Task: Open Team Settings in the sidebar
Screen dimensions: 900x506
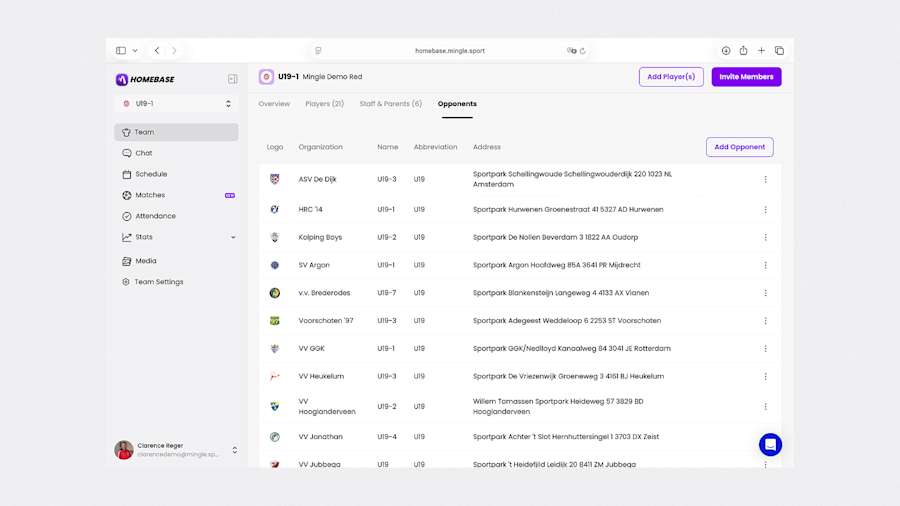Action: tap(176, 282)
